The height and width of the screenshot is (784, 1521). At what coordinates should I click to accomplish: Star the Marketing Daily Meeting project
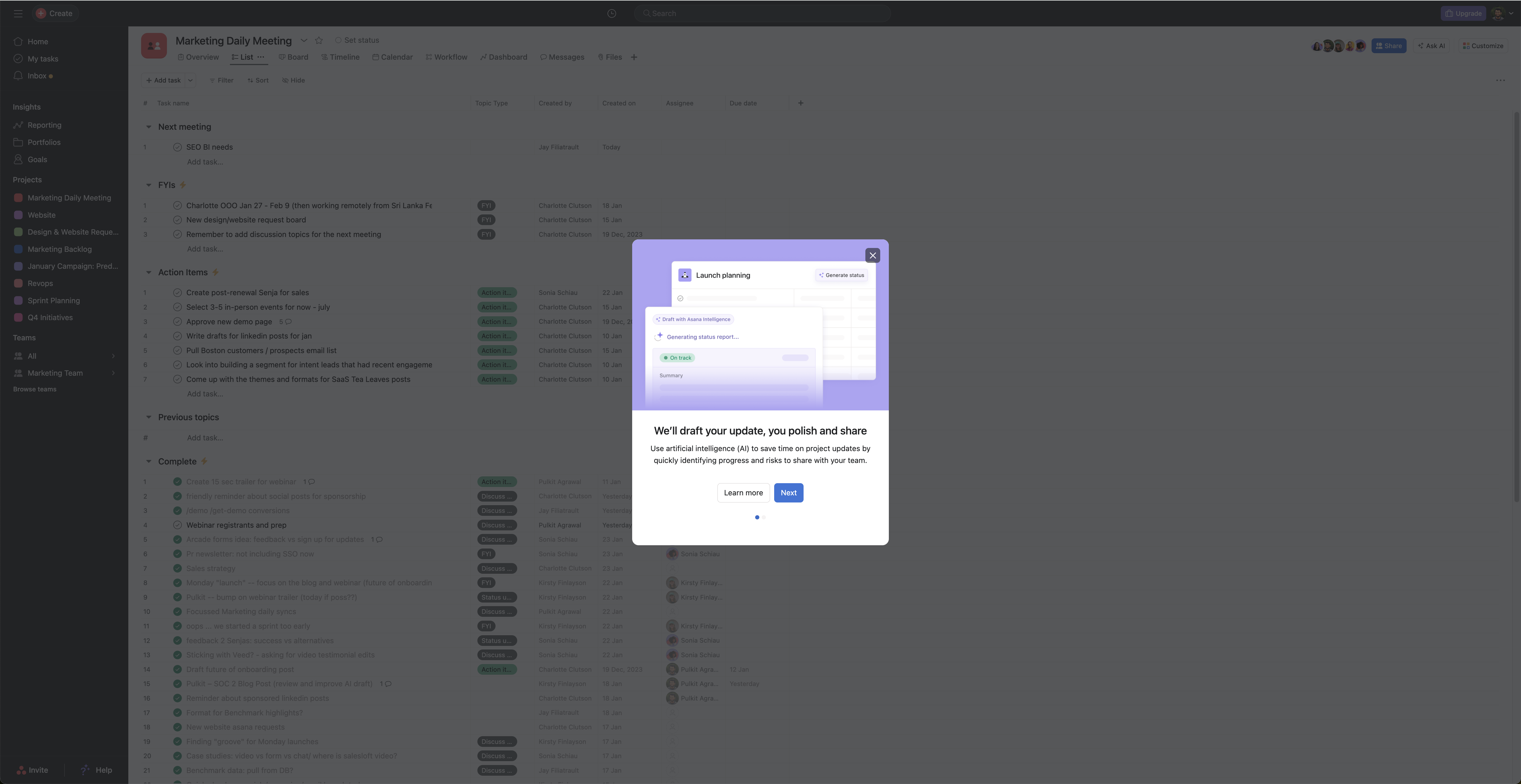(x=319, y=40)
